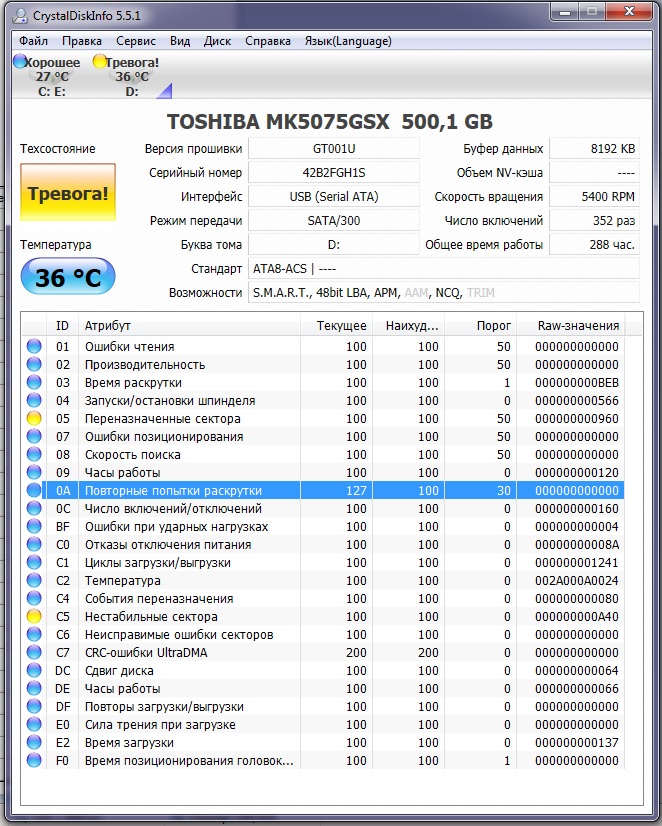662x826 pixels.
Task: Click the blue status icon for disk C: E:
Action: [19, 62]
